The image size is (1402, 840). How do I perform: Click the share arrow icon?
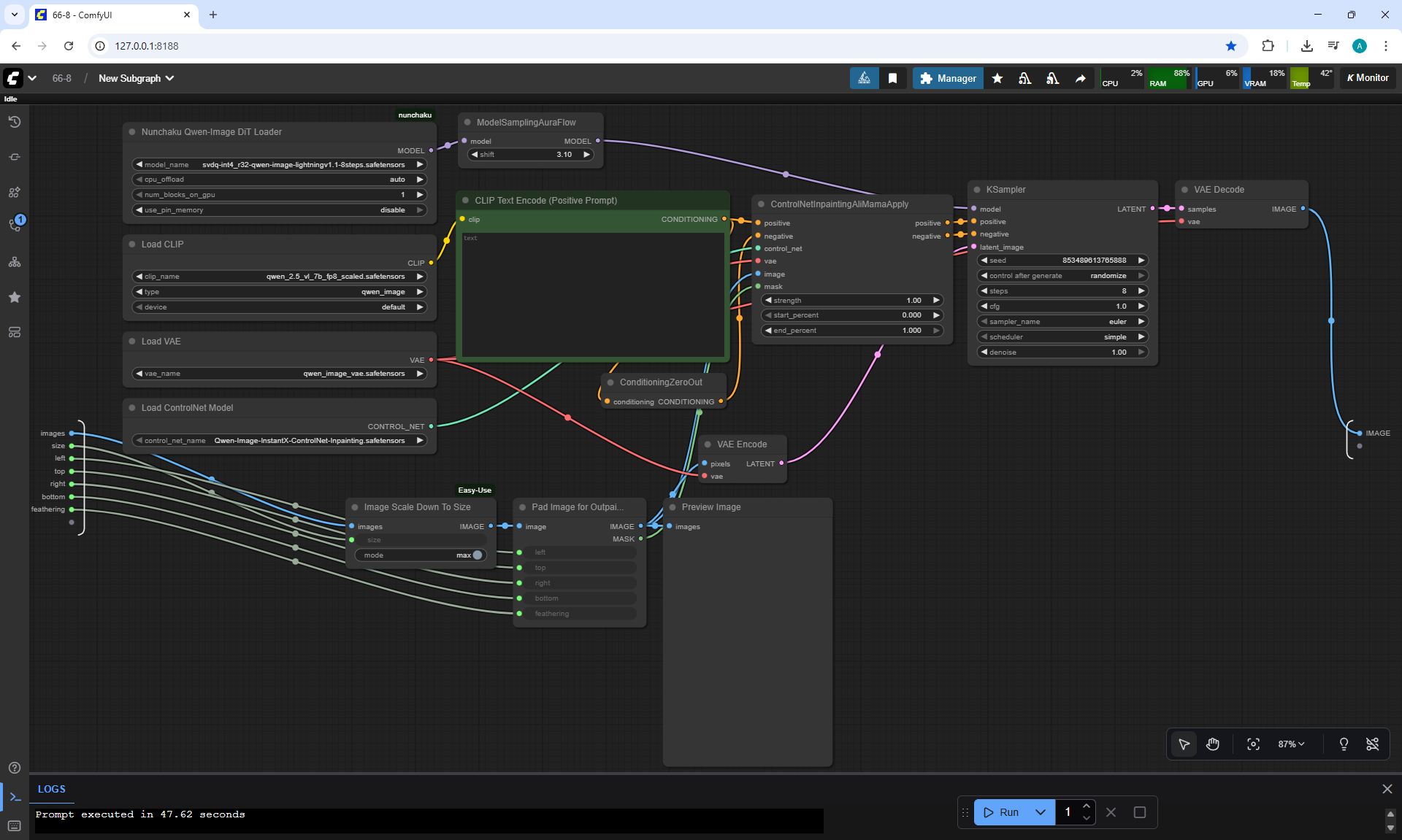click(x=1080, y=78)
